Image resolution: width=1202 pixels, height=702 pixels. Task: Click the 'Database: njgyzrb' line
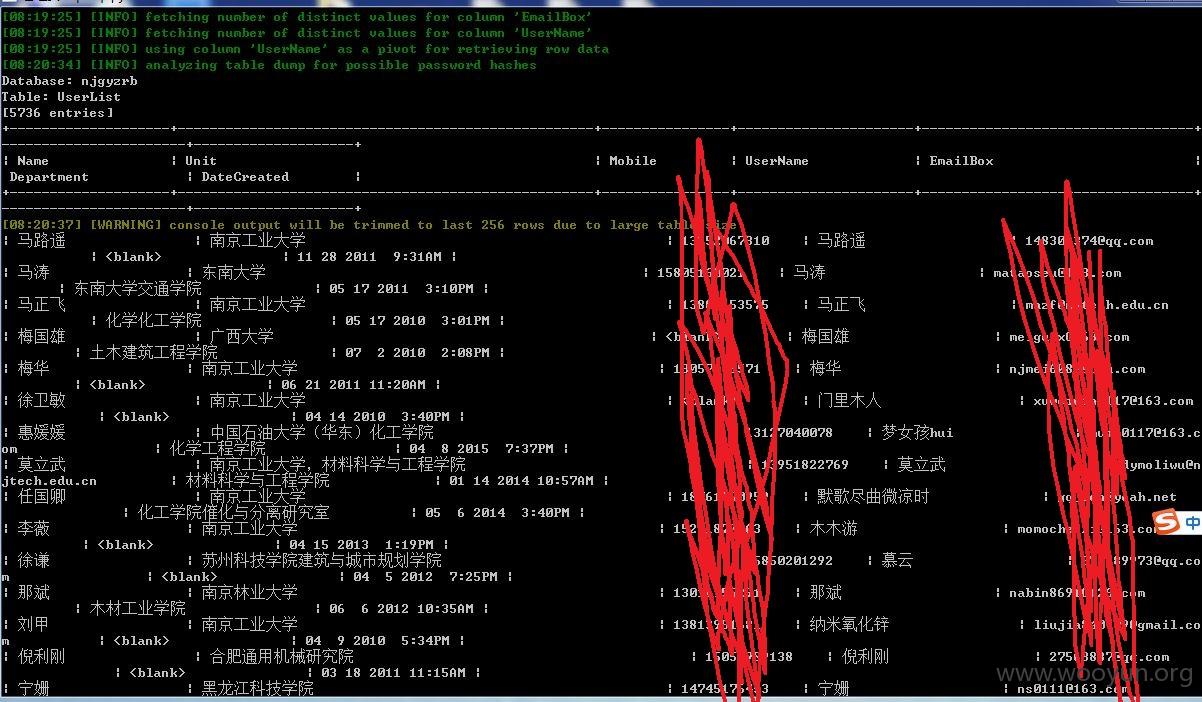click(70, 81)
